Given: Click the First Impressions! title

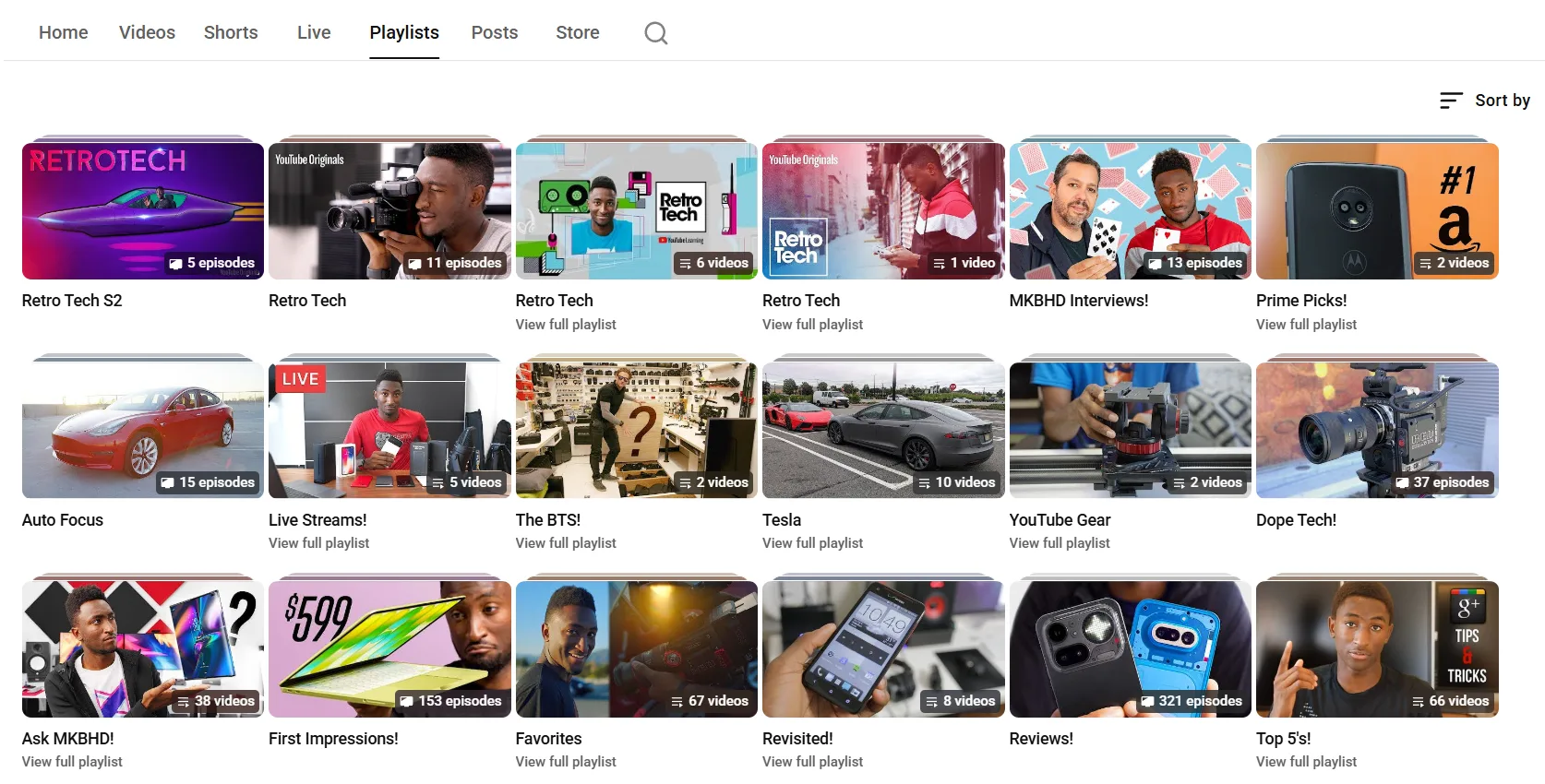Looking at the screenshot, I should 333,739.
